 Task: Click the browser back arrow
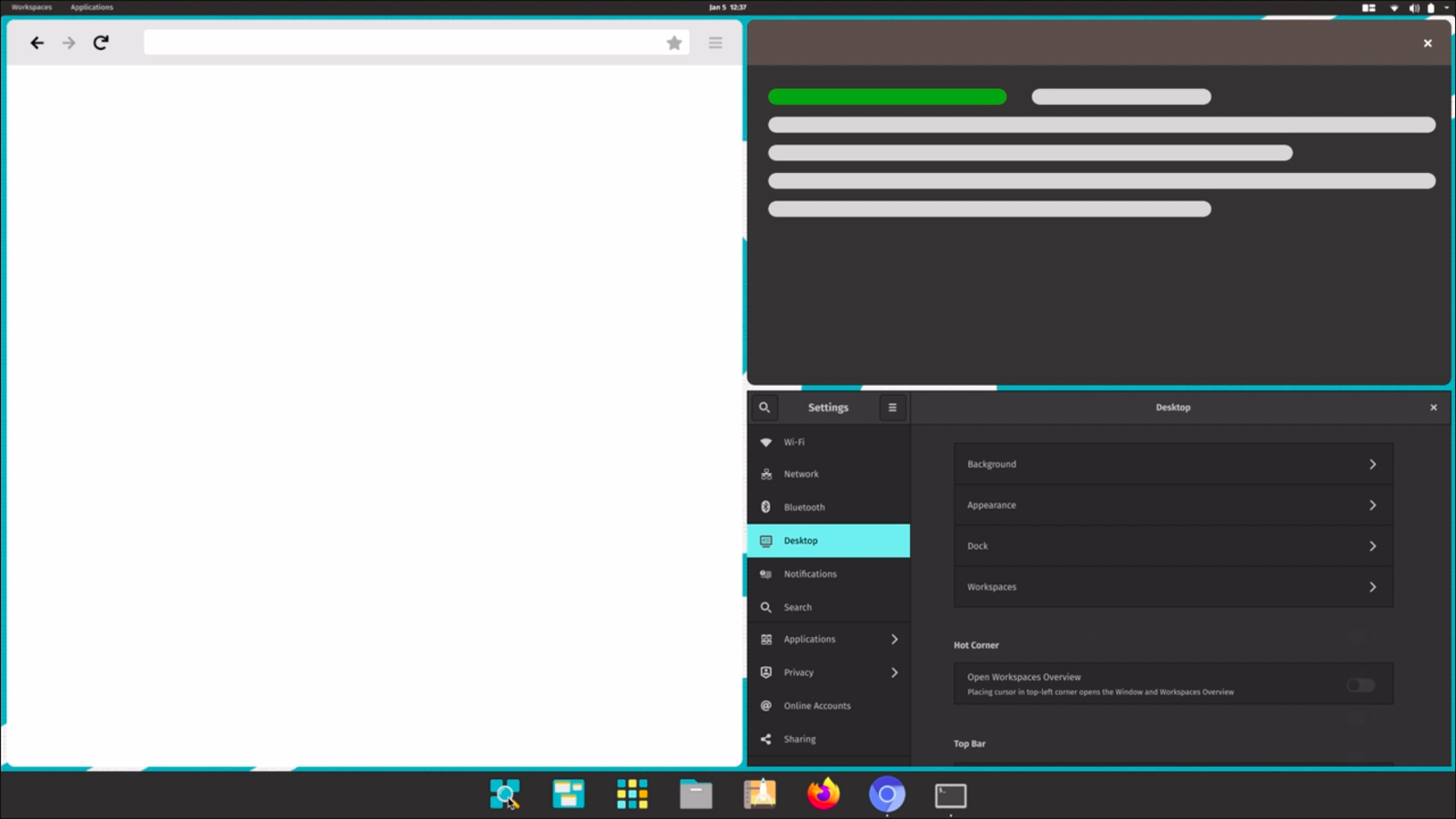pyautogui.click(x=36, y=43)
